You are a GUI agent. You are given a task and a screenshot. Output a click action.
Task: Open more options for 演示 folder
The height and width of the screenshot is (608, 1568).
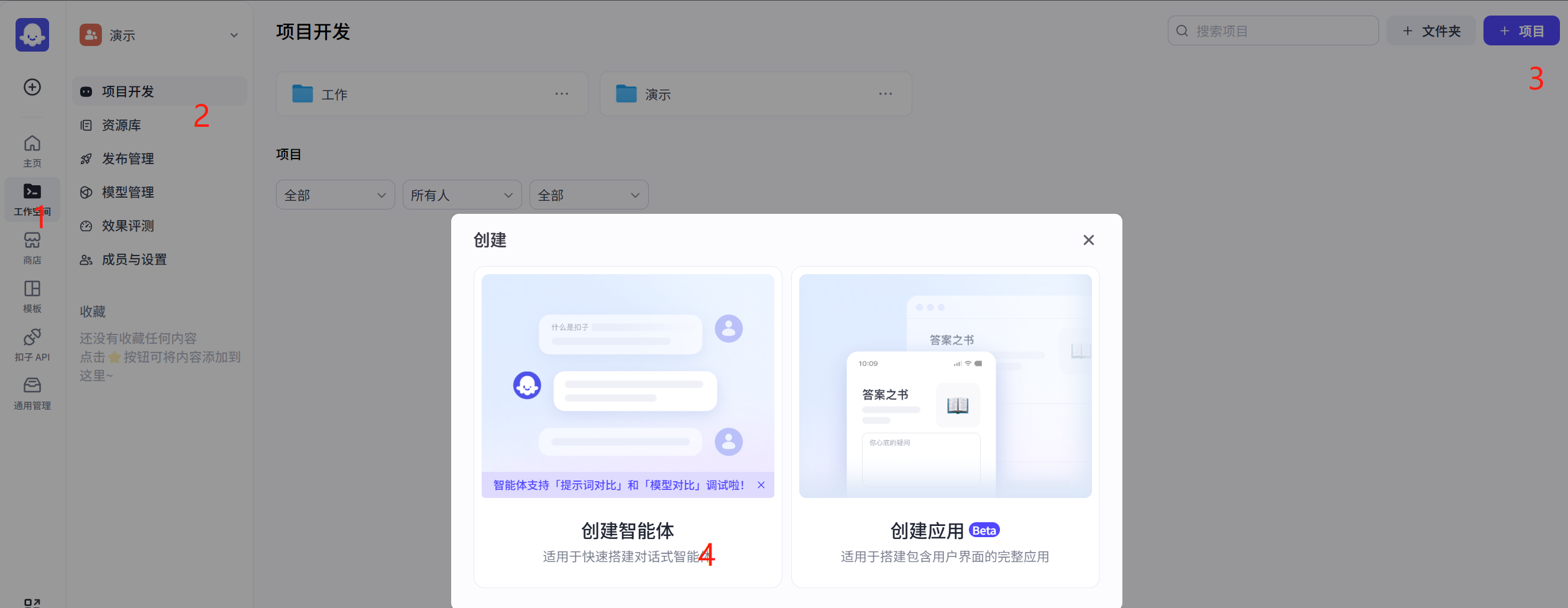[886, 94]
